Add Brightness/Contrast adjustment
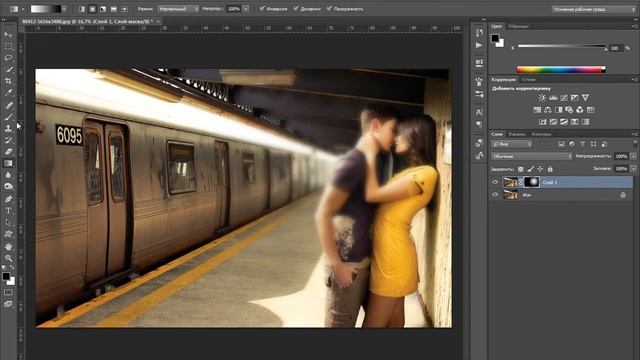The width and height of the screenshot is (640, 360). point(542,98)
